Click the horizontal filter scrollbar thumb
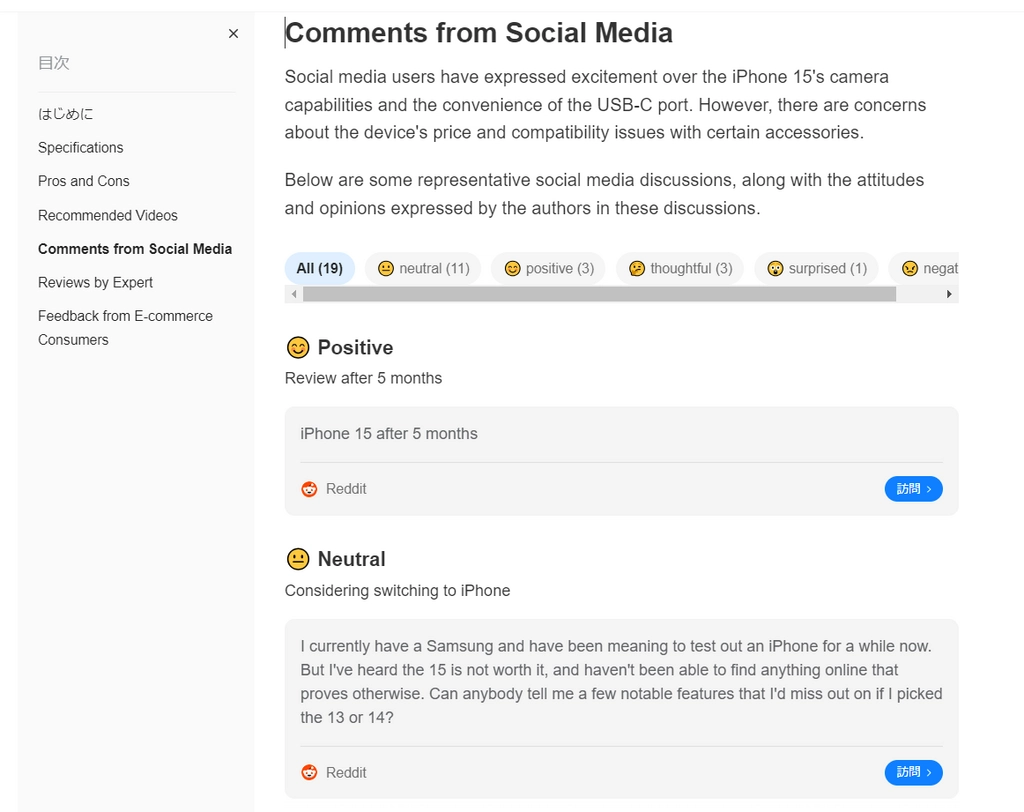The width and height of the screenshot is (1024, 812). click(600, 294)
